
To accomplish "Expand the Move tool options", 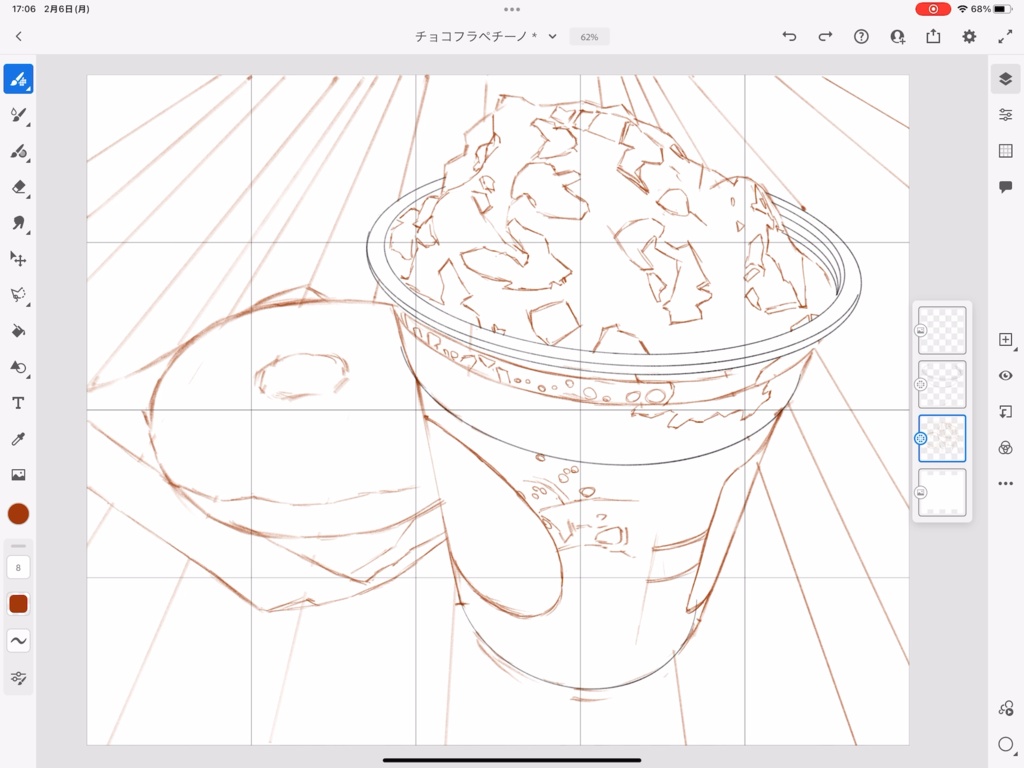I will (18, 260).
